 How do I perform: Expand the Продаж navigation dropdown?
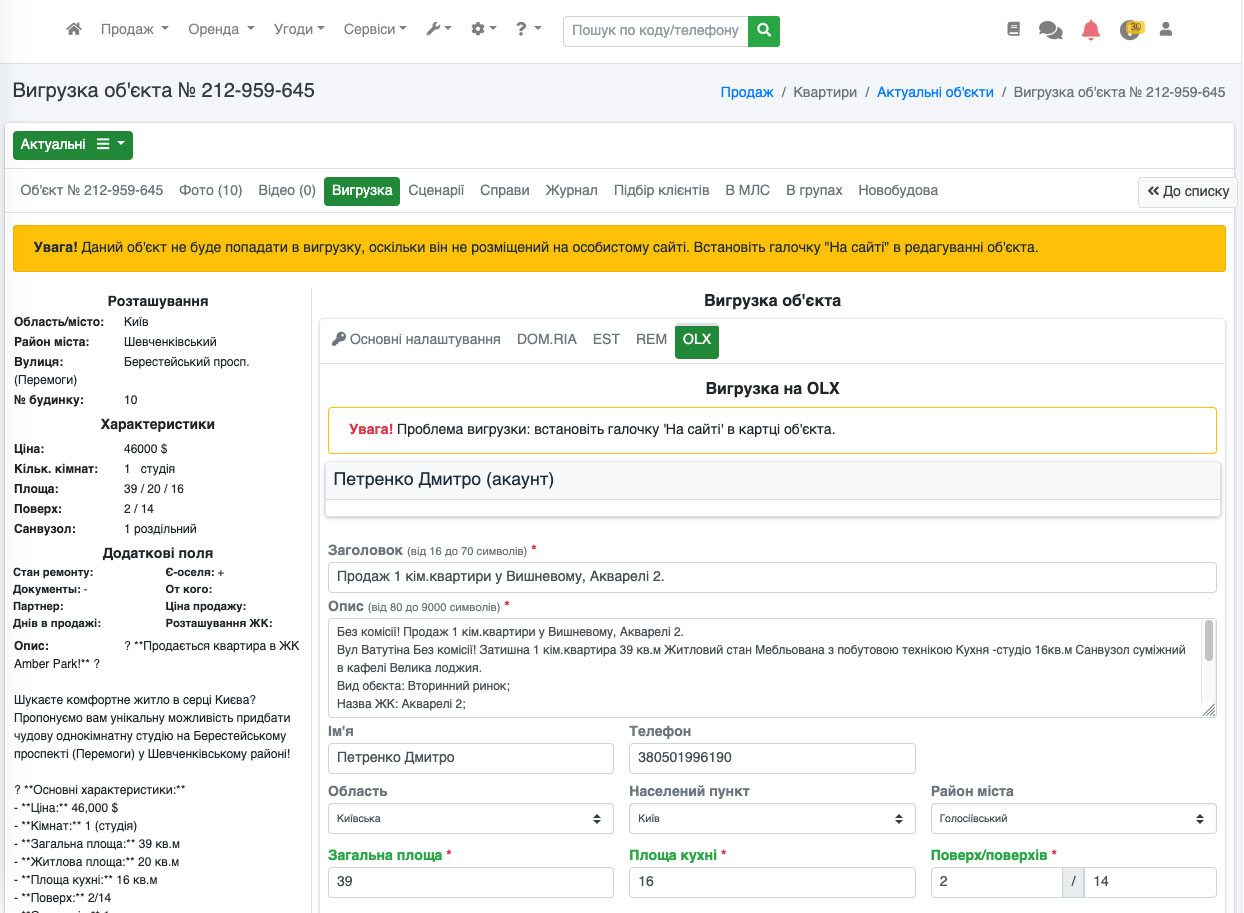[x=134, y=30]
